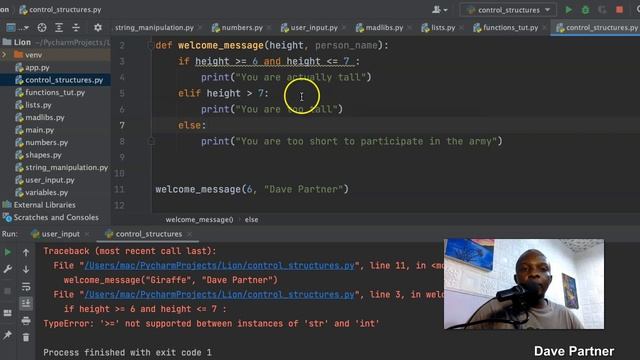Viewport: 640px width, 360px height.
Task: Toggle scroll to end in Run console
Action: [26, 303]
